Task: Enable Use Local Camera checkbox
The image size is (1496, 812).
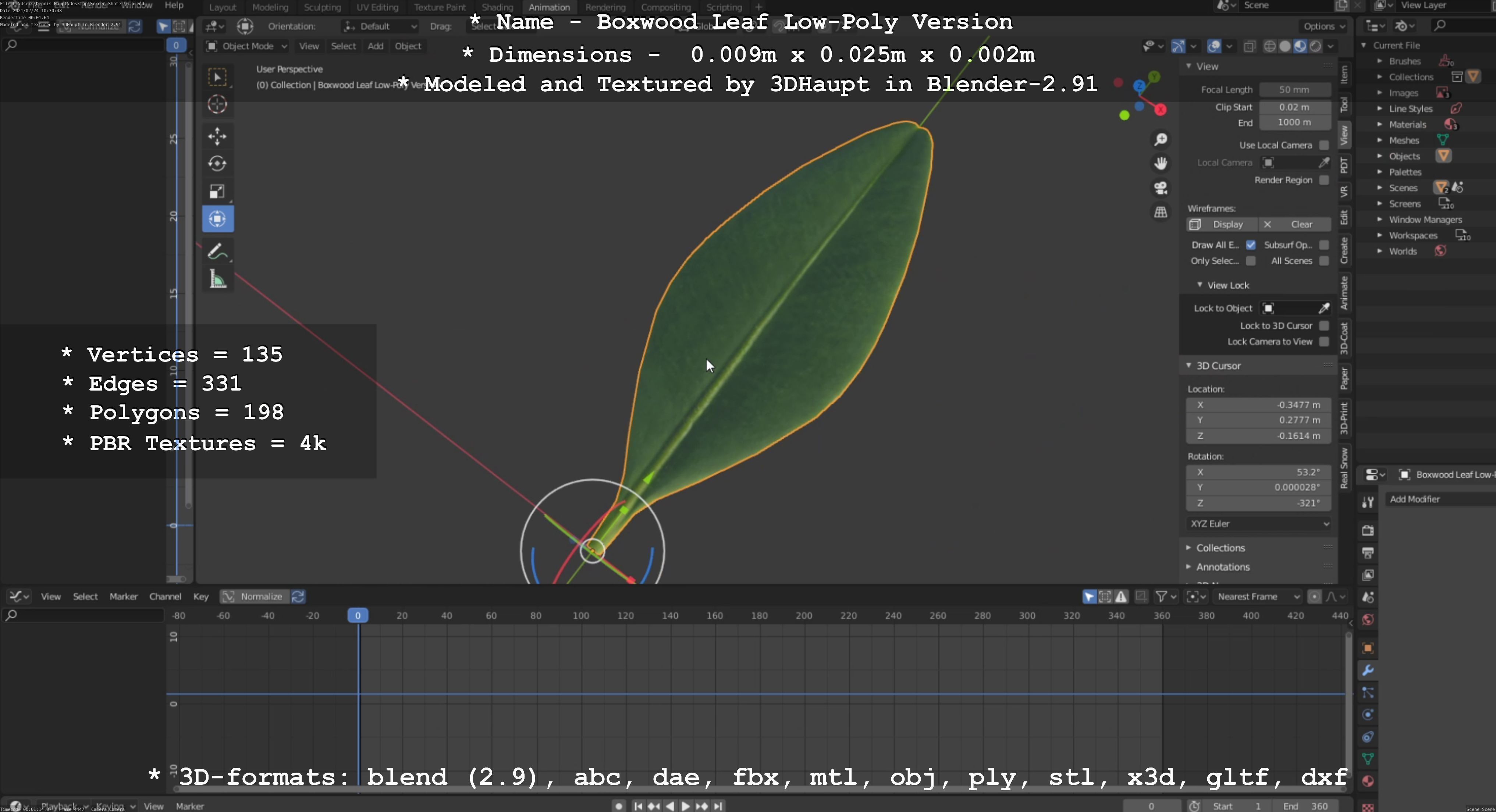Action: point(1324,145)
